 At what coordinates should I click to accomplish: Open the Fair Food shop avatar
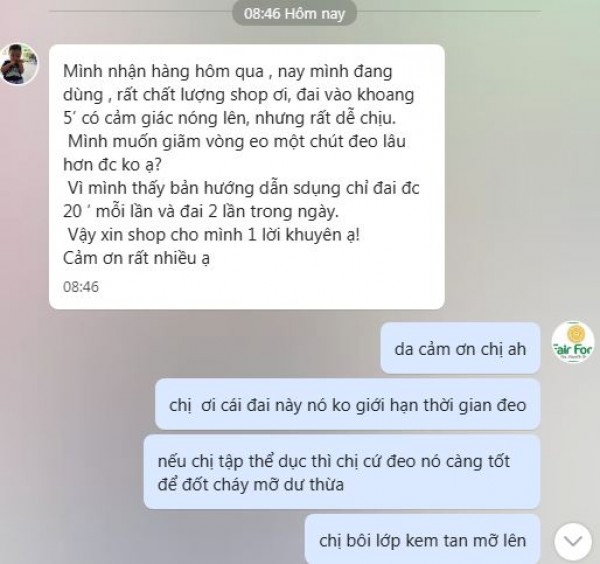pyautogui.click(x=573, y=342)
